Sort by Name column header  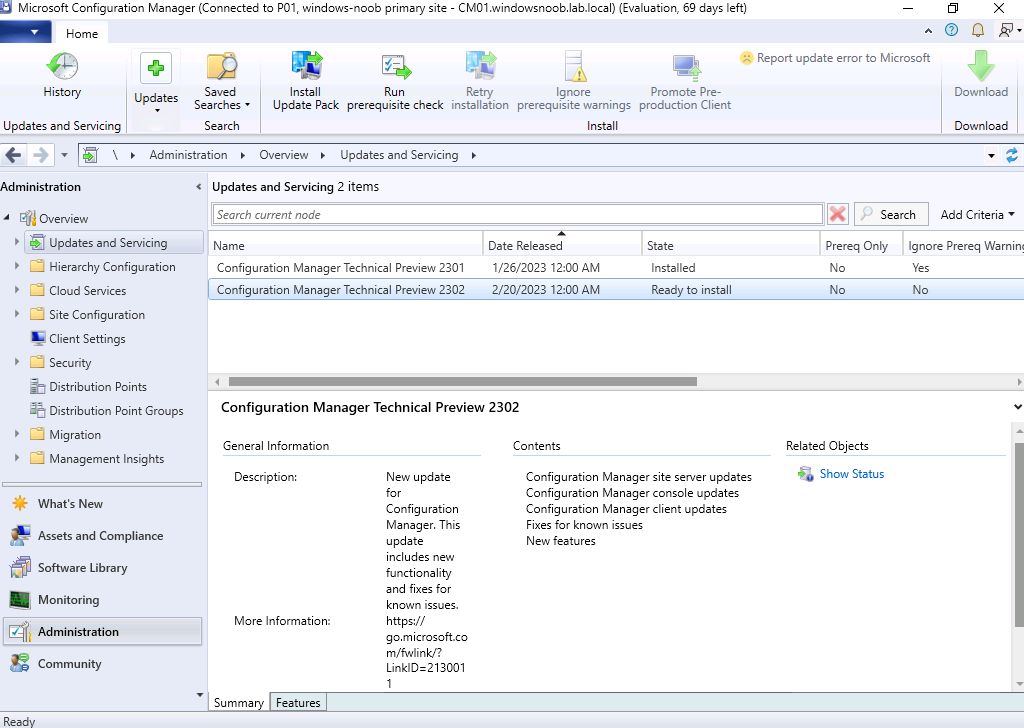tap(345, 245)
